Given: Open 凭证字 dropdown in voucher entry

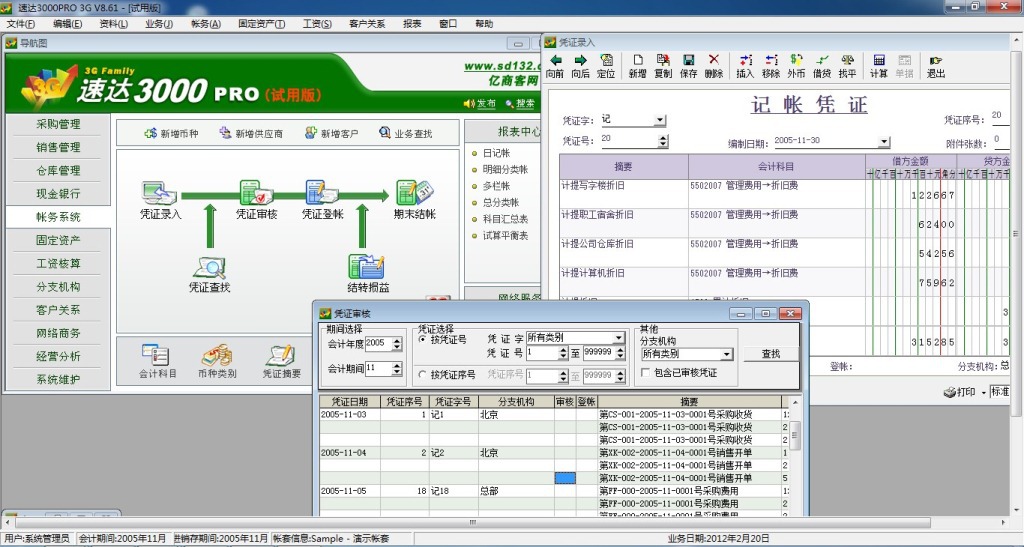Looking at the screenshot, I should click(660, 120).
